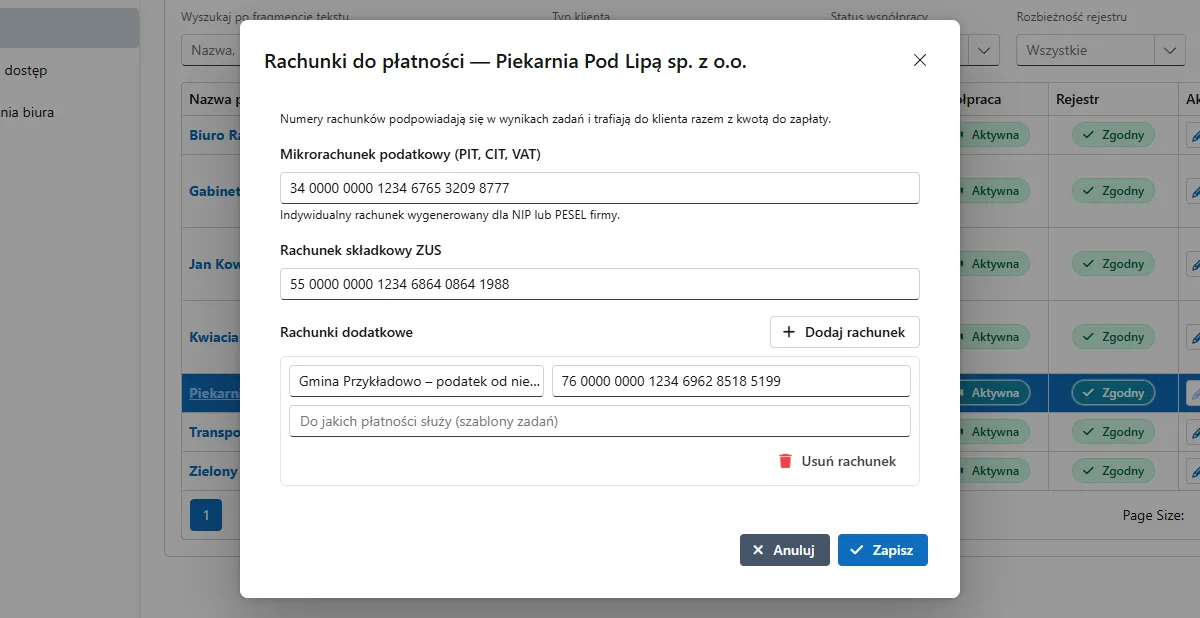Click the X icon on Anuluj

coord(758,550)
